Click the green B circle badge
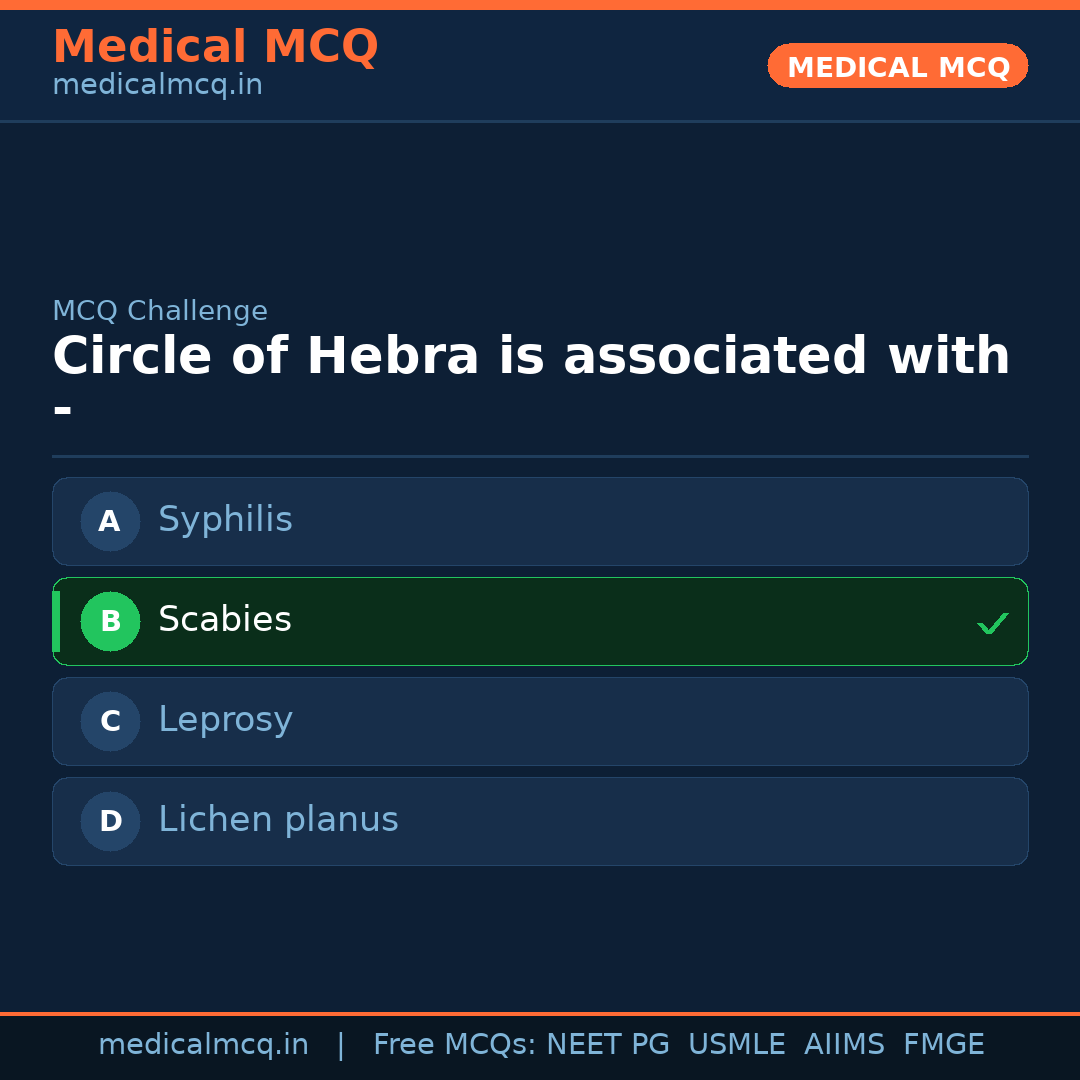Screen dimensions: 1080x1080 point(110,621)
